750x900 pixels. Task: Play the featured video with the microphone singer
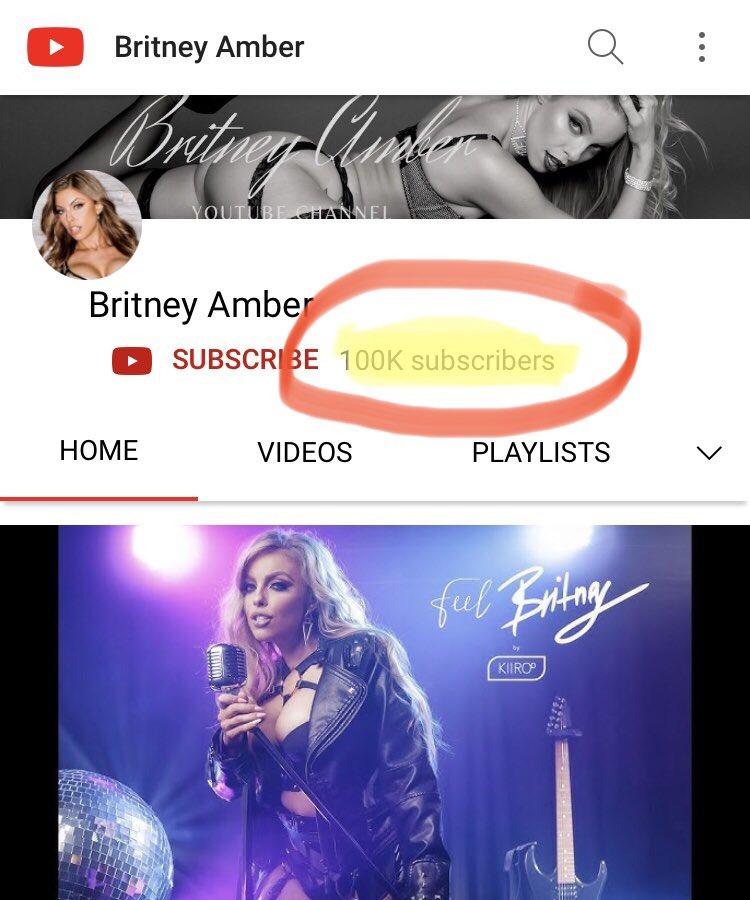tap(375, 712)
